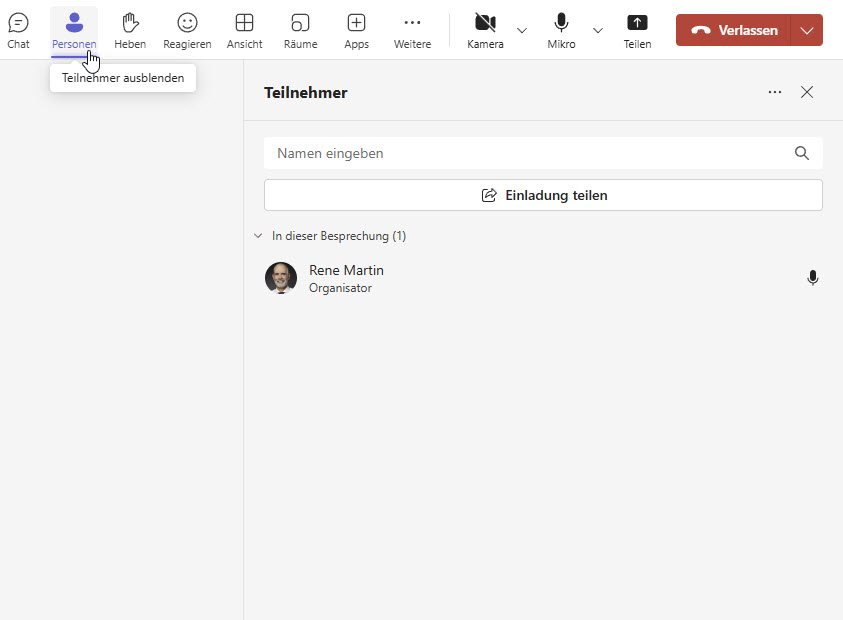Share content with Teilen
The image size is (843, 620).
[638, 31]
